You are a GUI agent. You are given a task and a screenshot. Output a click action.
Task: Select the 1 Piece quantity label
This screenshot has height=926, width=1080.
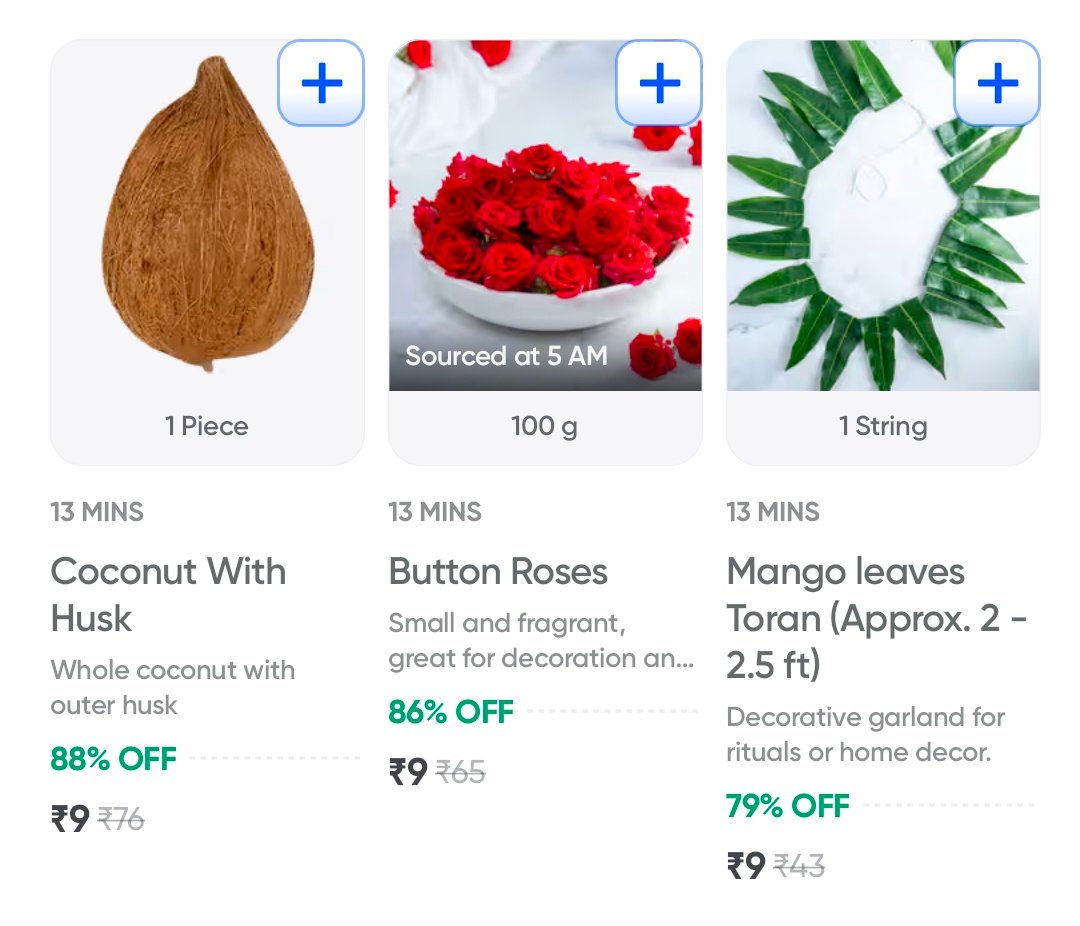[x=207, y=427]
